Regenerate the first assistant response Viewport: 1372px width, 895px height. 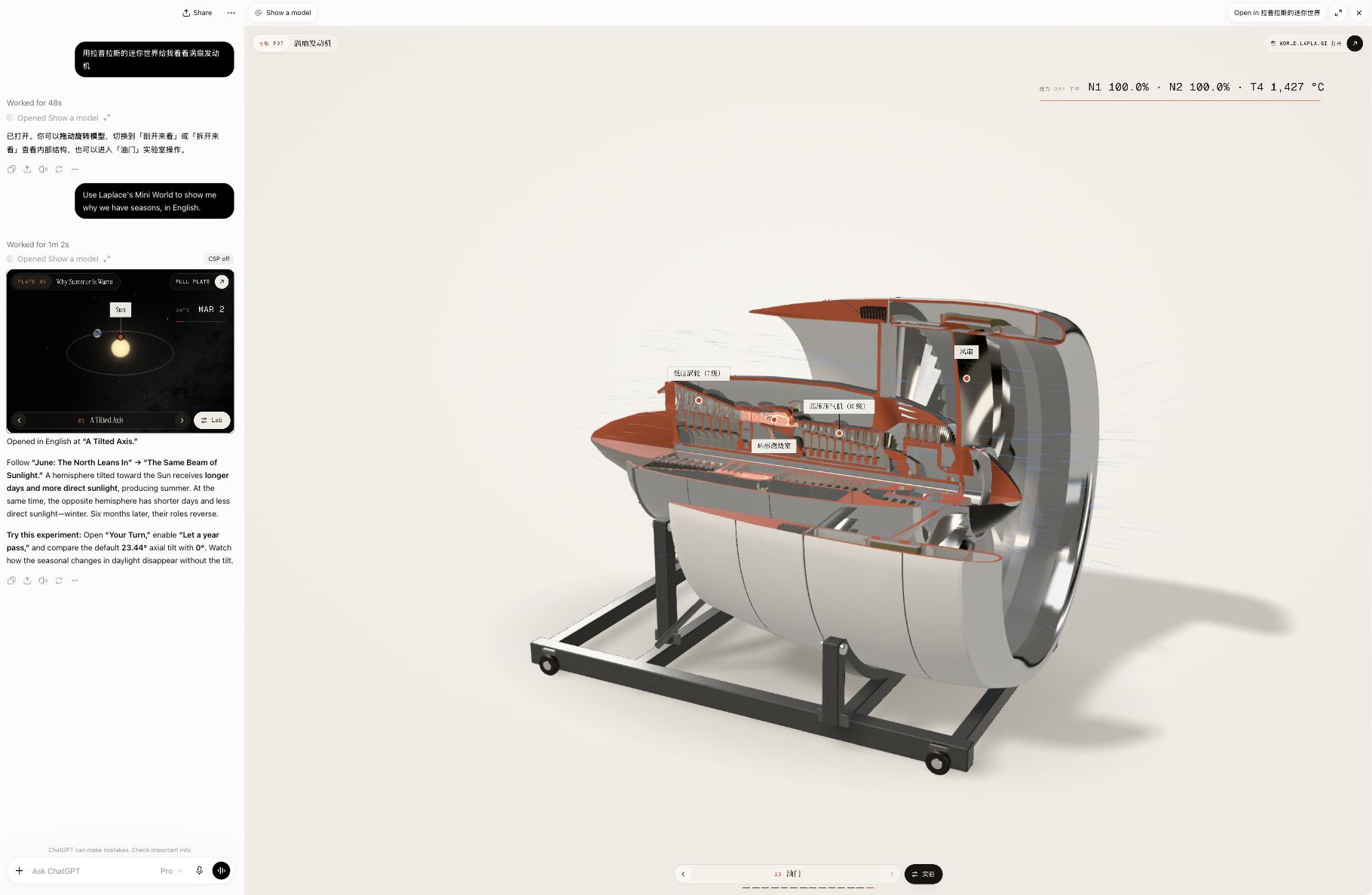point(59,169)
